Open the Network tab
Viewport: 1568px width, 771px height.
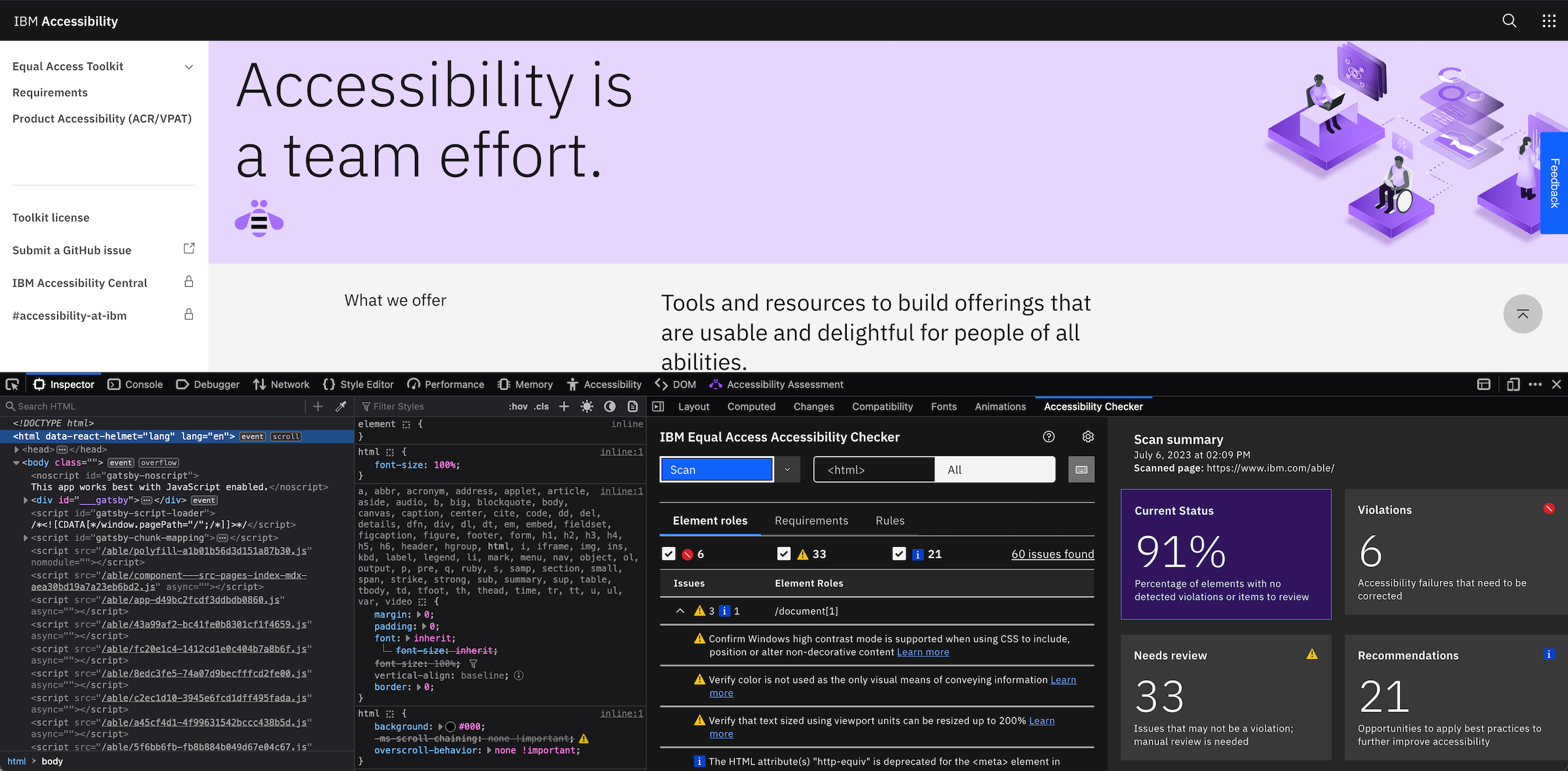point(282,384)
